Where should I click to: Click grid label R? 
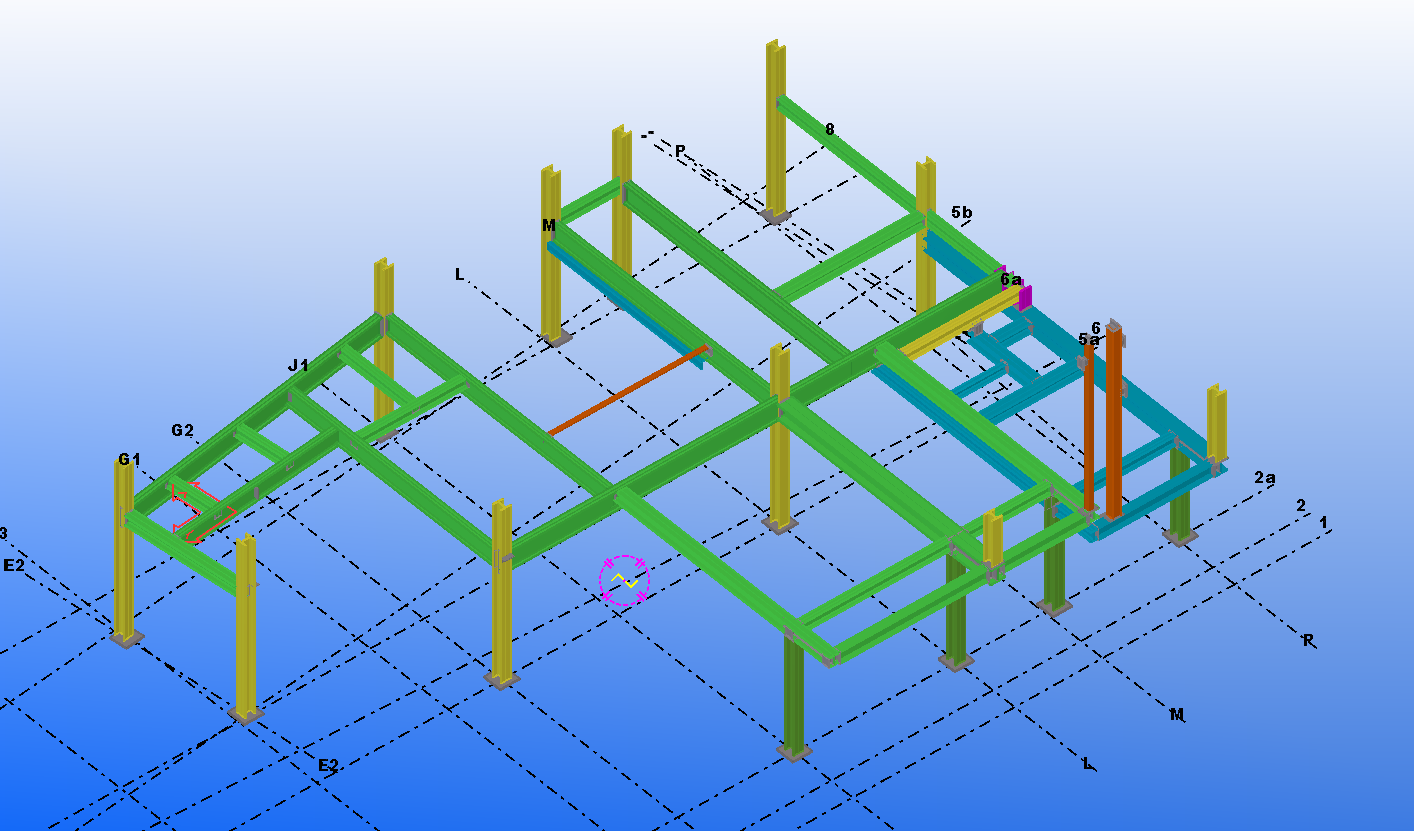click(x=1308, y=640)
